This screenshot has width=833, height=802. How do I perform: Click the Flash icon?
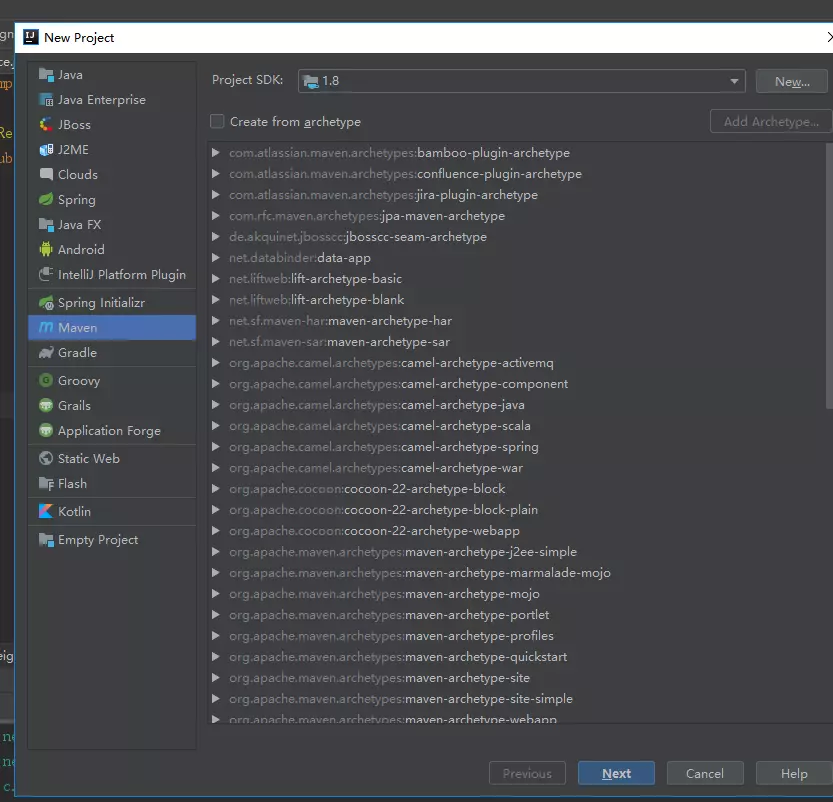point(46,483)
